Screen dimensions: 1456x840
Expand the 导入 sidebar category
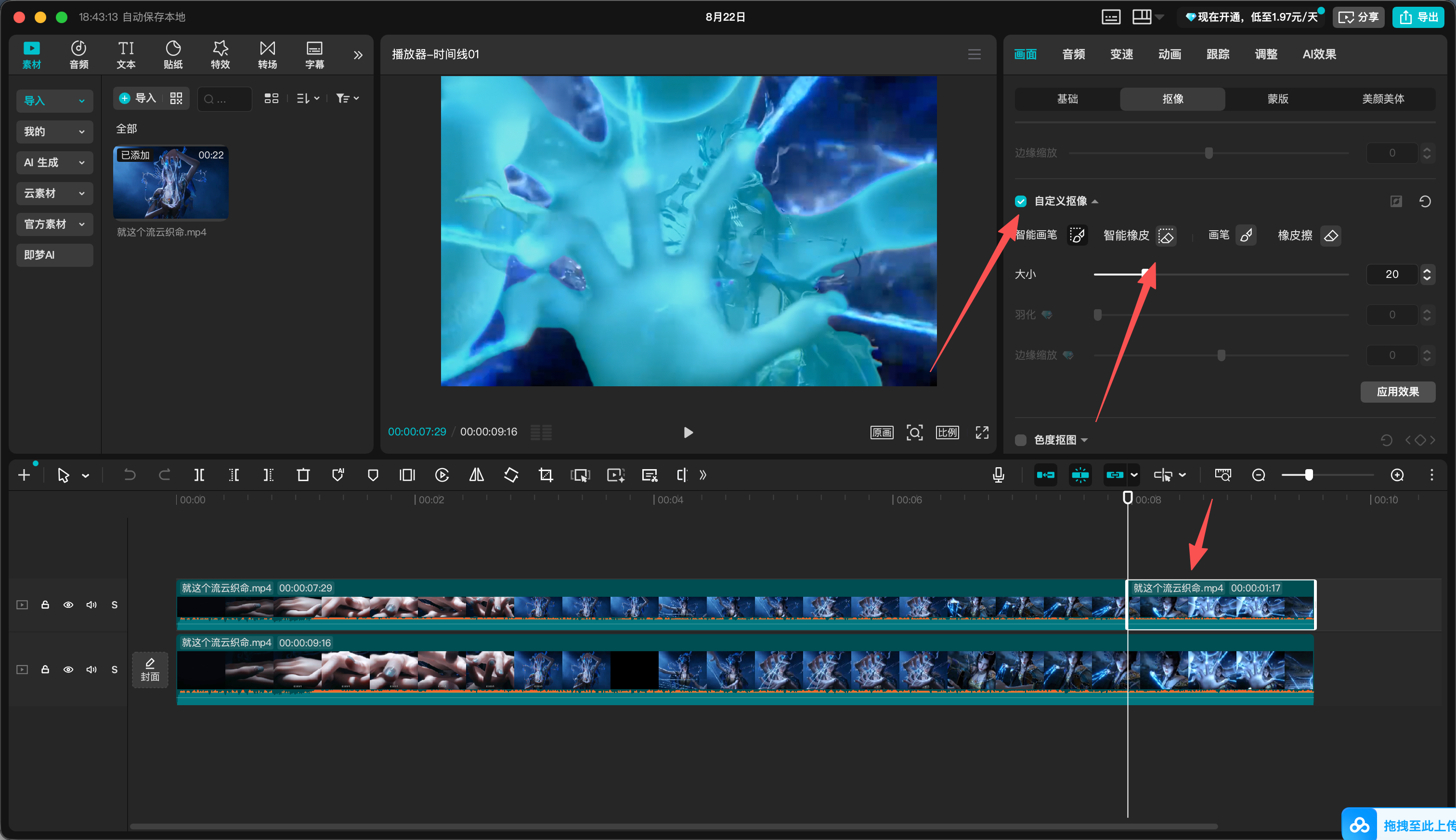55,101
